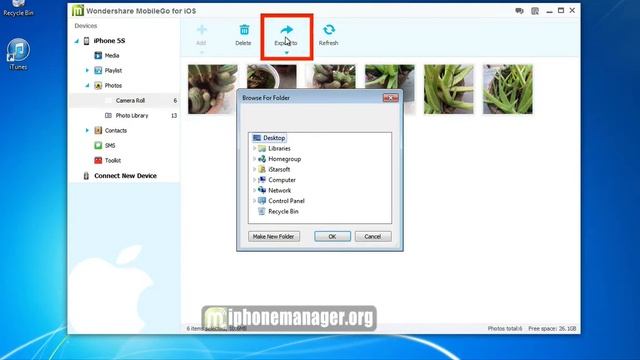
Task: Open Media section in sidebar
Action: pyautogui.click(x=112, y=56)
